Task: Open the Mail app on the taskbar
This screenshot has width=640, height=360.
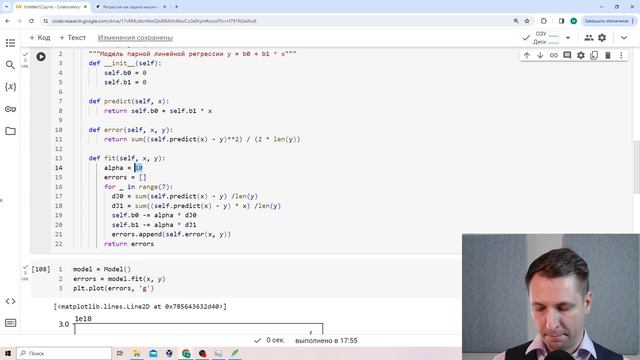Action: pos(153,353)
